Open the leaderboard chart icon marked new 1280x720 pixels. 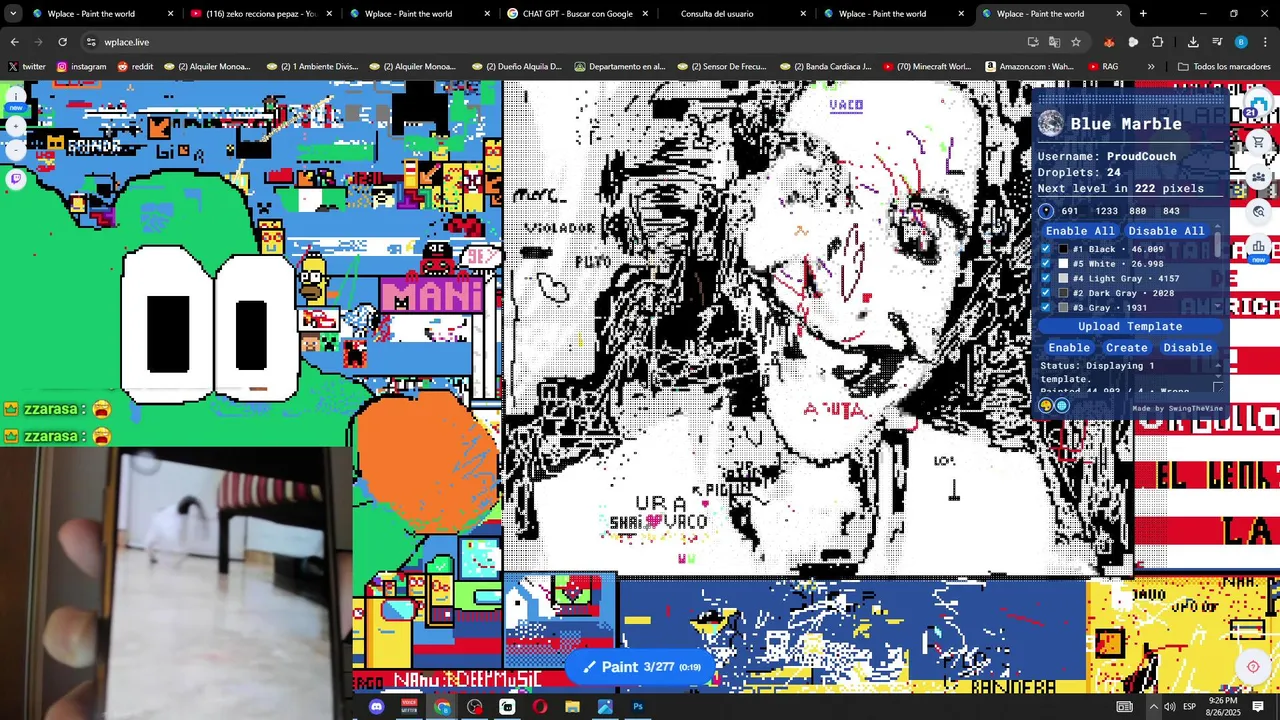[1259, 246]
